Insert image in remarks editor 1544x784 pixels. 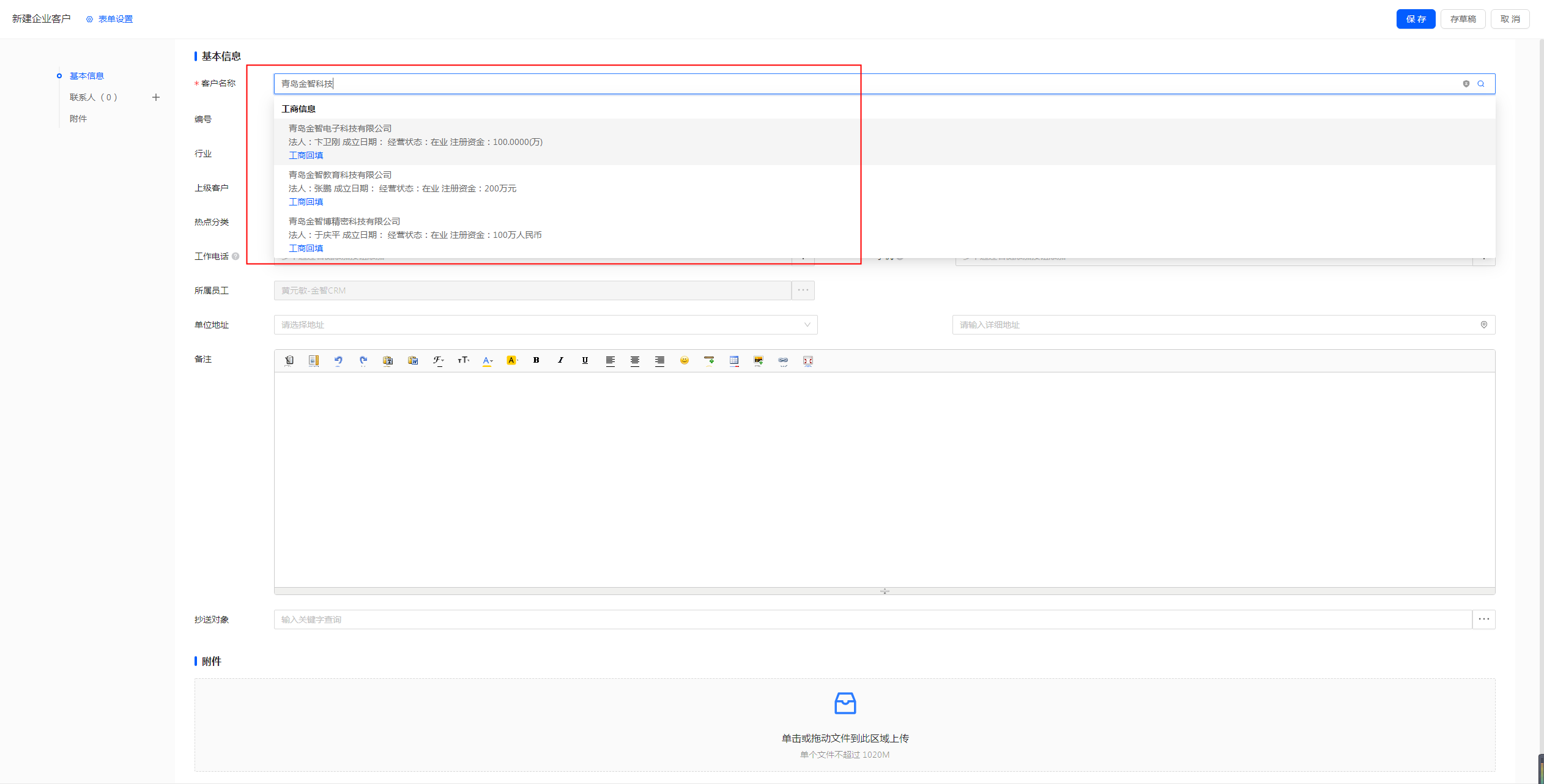click(x=759, y=361)
